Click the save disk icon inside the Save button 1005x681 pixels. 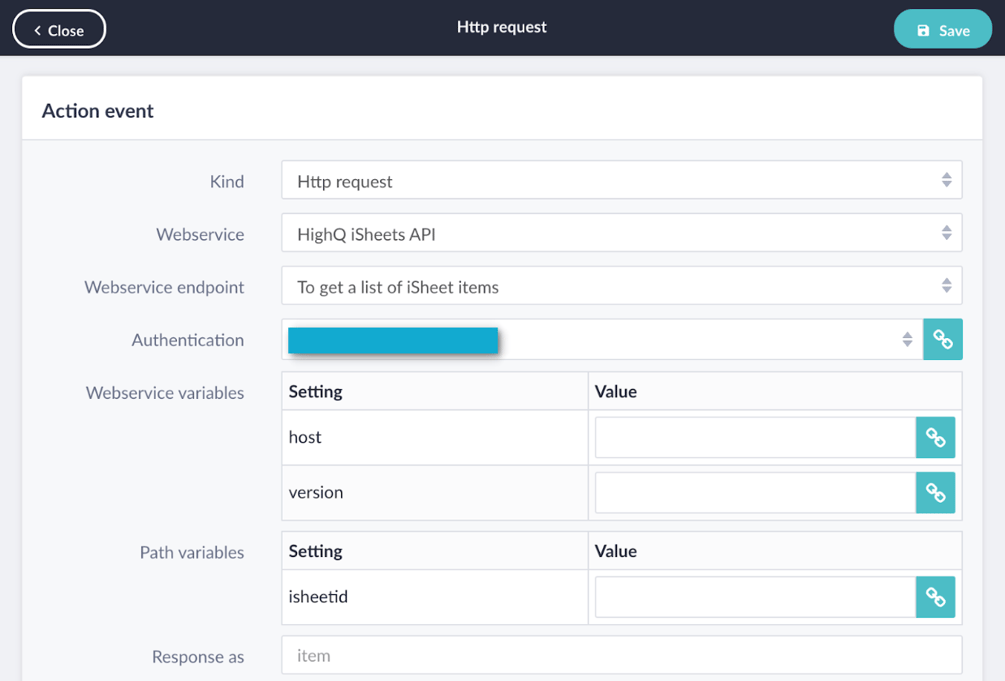pyautogui.click(x=924, y=29)
